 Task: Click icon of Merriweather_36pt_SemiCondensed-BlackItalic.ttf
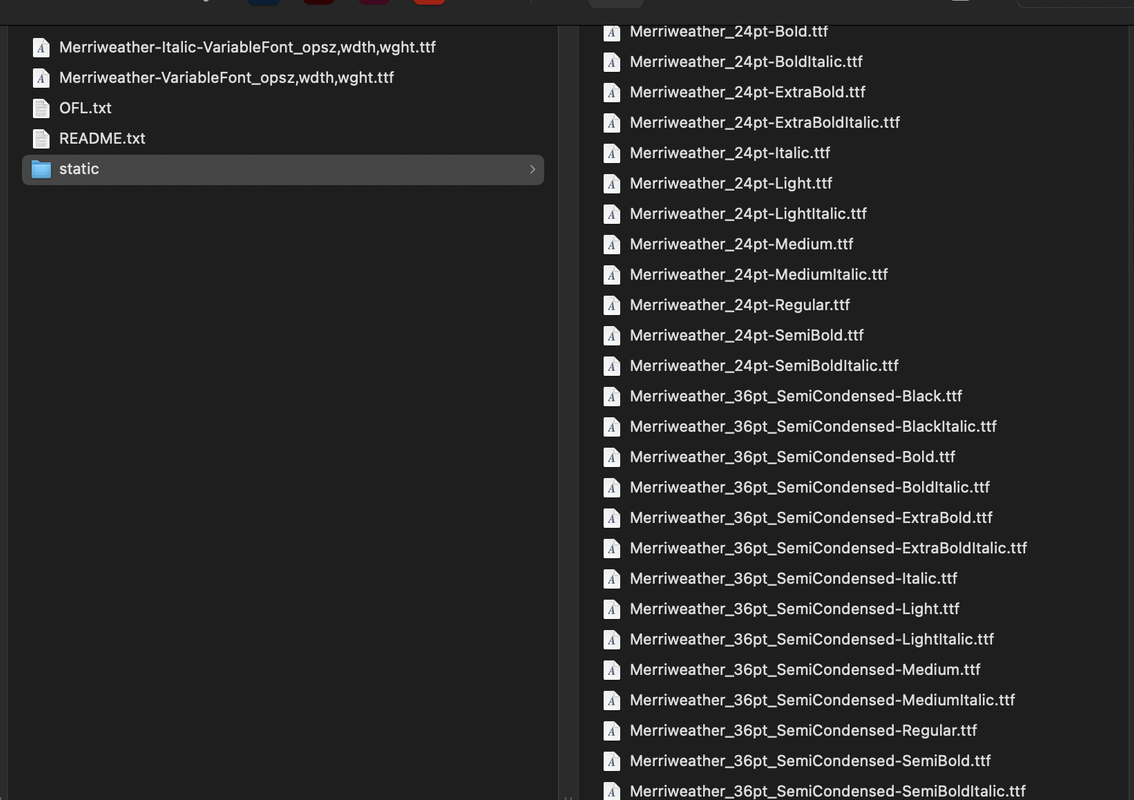612,427
